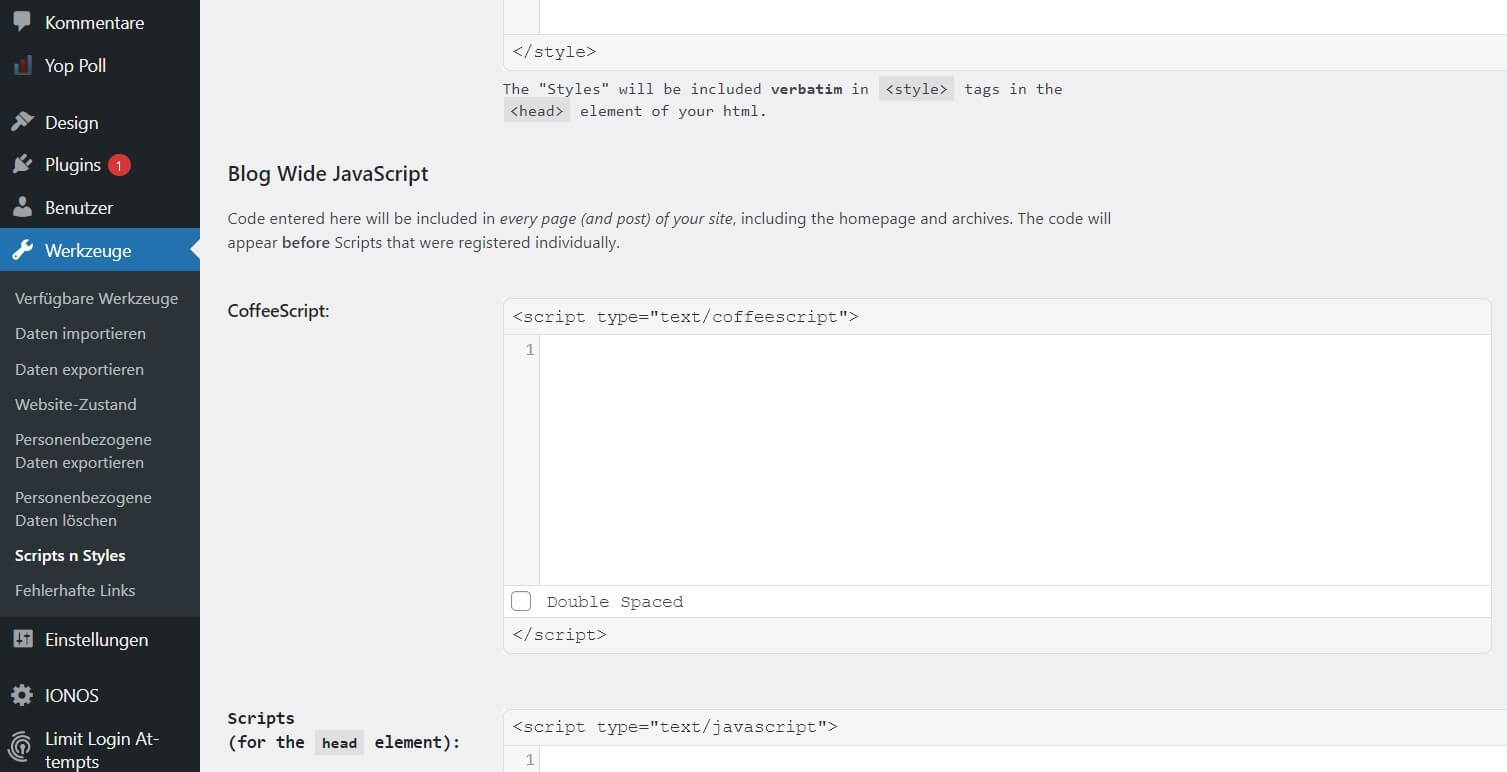Click the Yop Poll chart icon

pos(22,66)
